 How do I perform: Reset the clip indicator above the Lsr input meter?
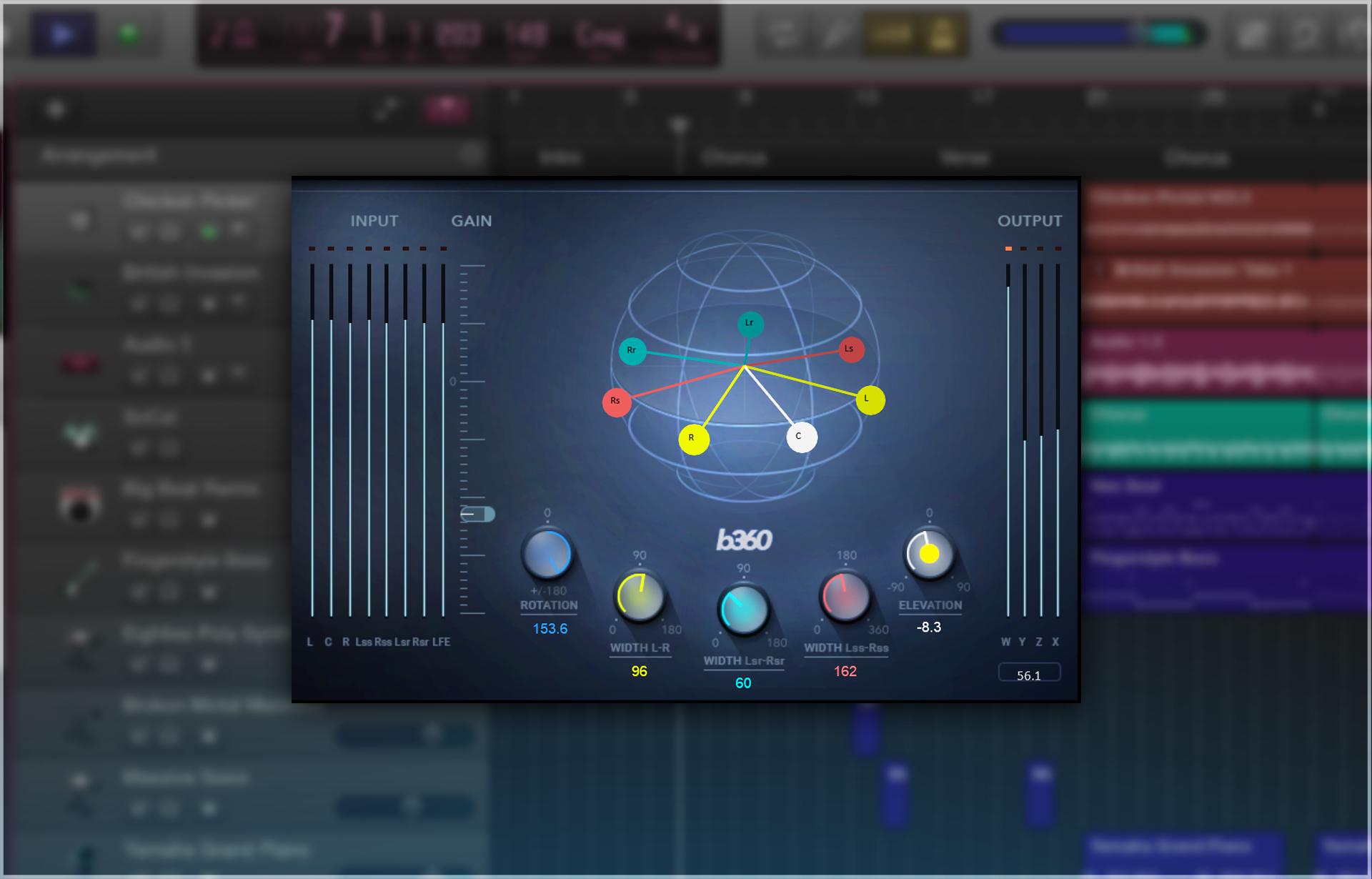(405, 249)
